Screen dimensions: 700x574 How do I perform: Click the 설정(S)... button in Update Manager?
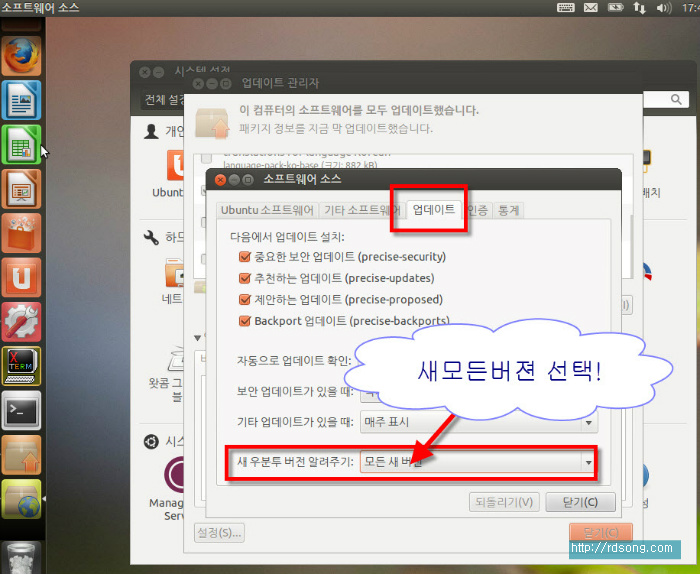click(x=219, y=533)
